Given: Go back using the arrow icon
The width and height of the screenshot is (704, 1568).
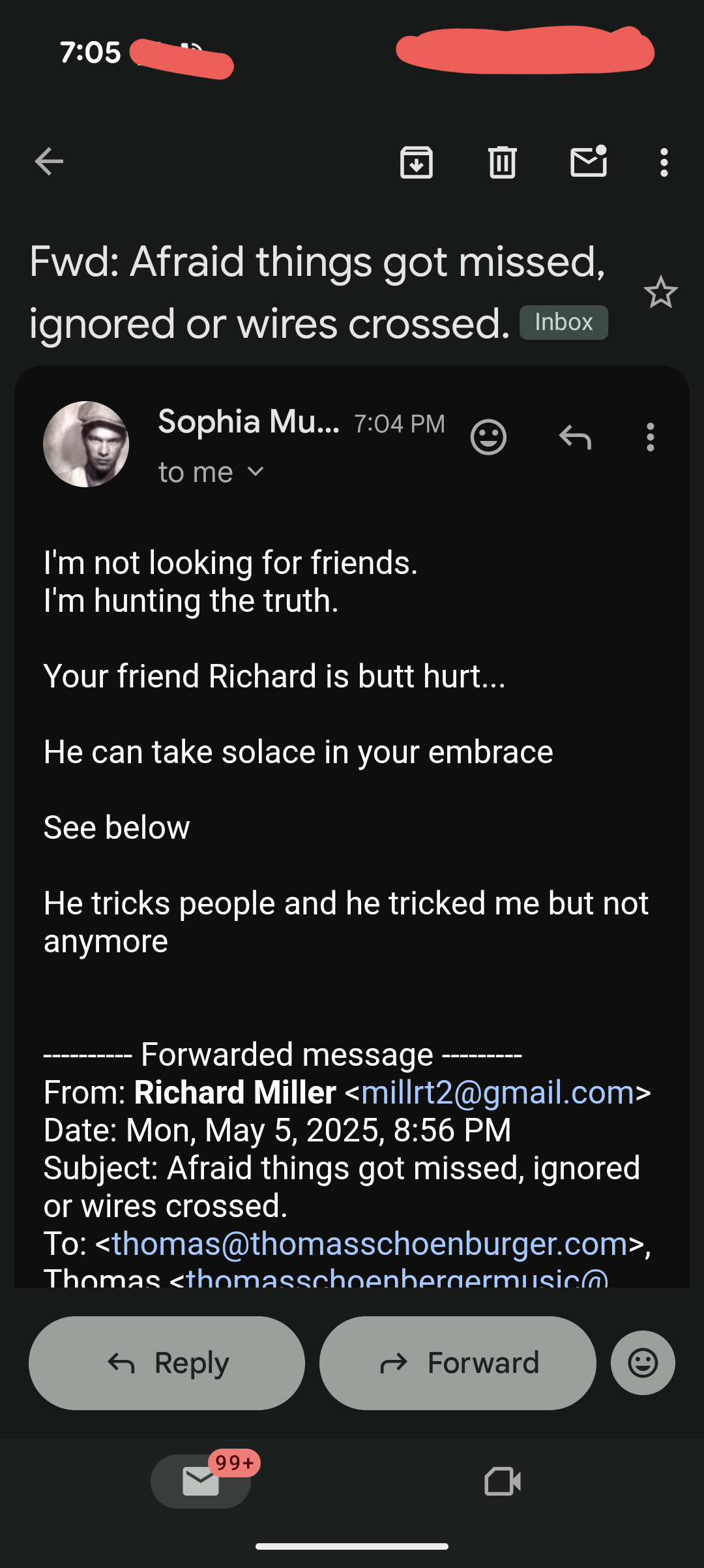Looking at the screenshot, I should tap(49, 162).
